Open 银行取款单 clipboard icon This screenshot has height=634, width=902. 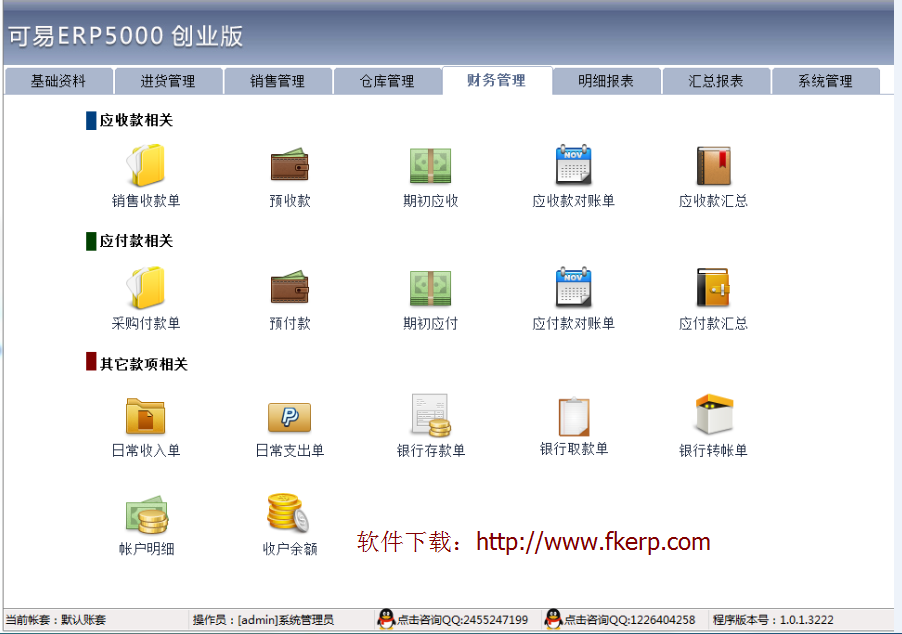(x=574, y=416)
